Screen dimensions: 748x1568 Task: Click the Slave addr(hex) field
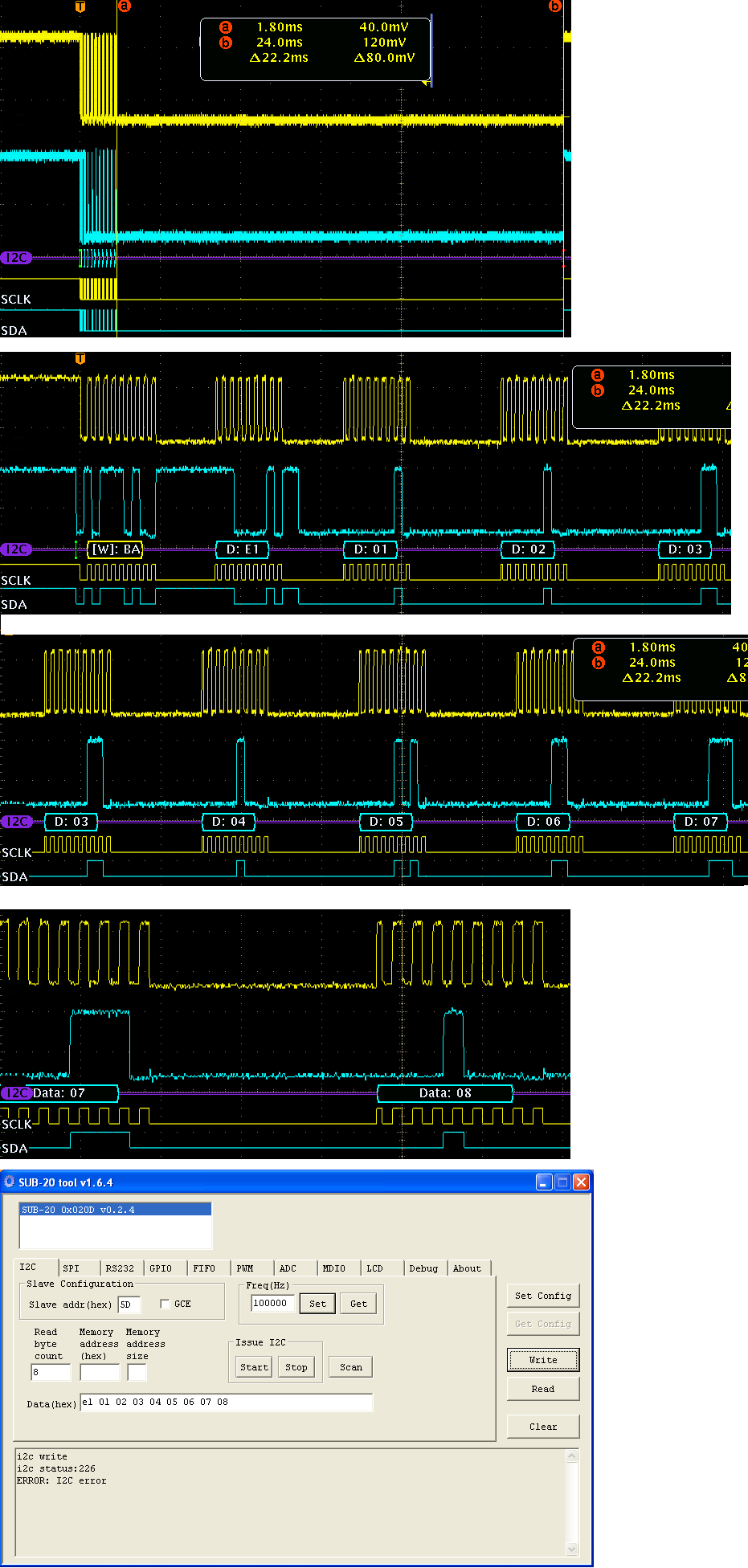[x=129, y=1305]
